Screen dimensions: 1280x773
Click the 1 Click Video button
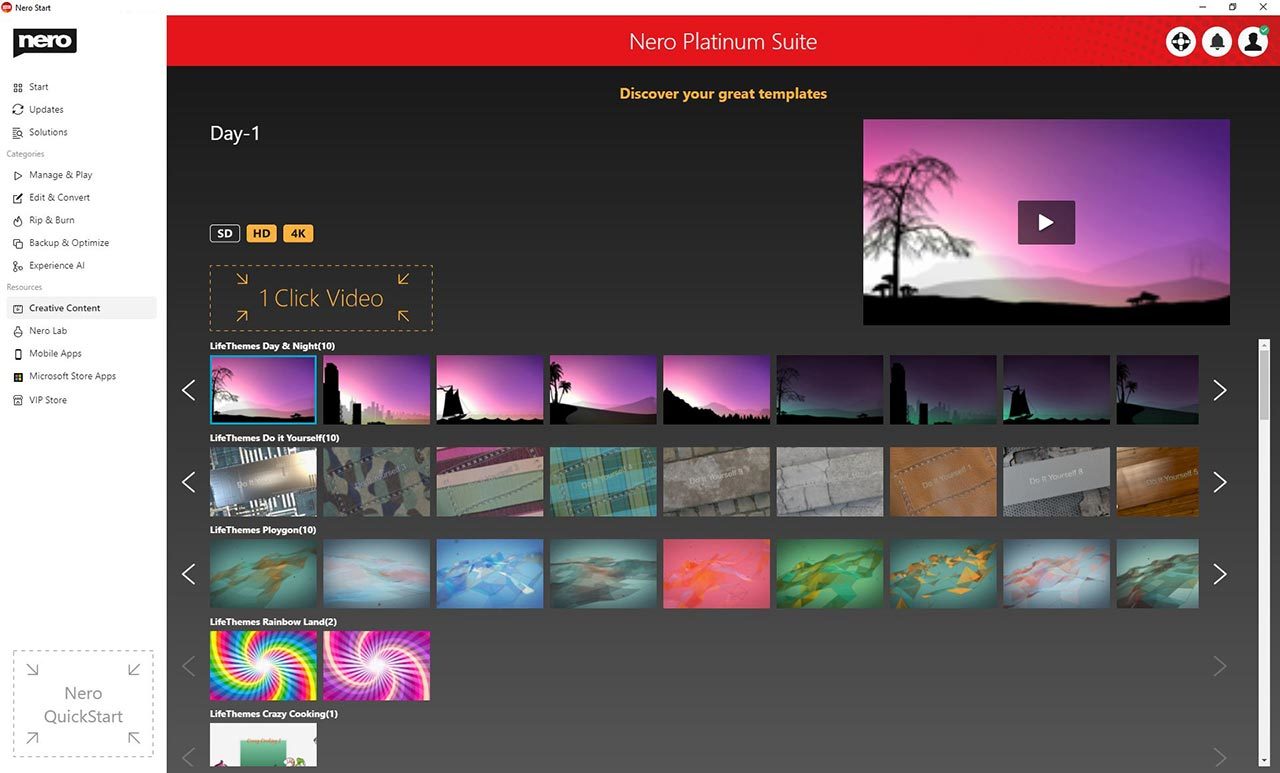(321, 298)
